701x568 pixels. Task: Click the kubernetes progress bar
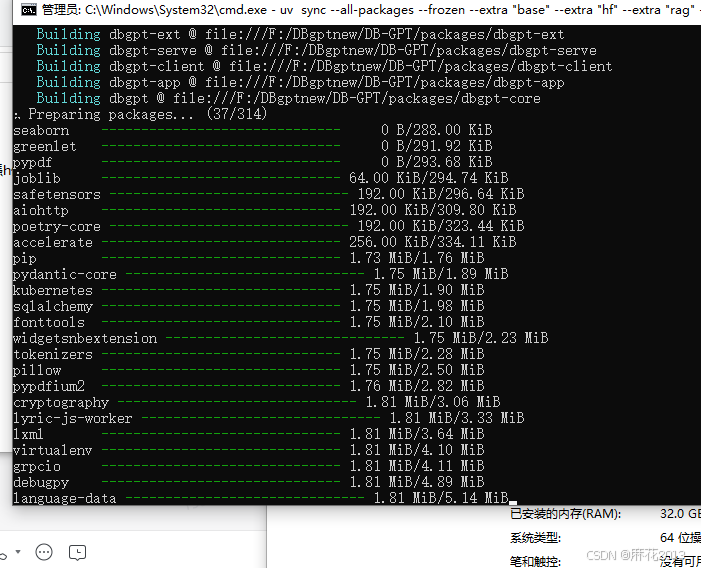(221, 290)
